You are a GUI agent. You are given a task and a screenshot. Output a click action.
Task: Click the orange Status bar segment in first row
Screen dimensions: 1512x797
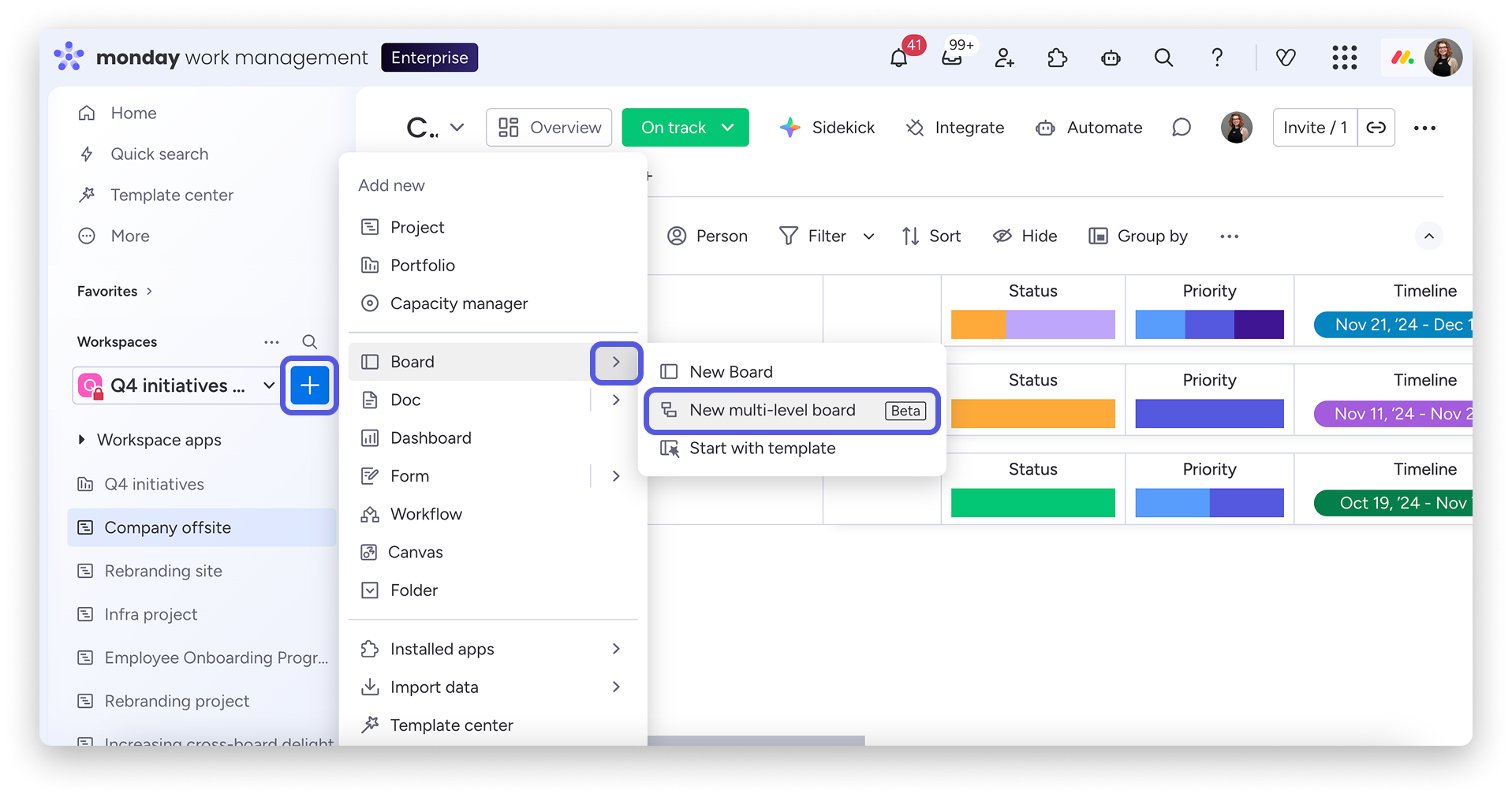click(978, 324)
